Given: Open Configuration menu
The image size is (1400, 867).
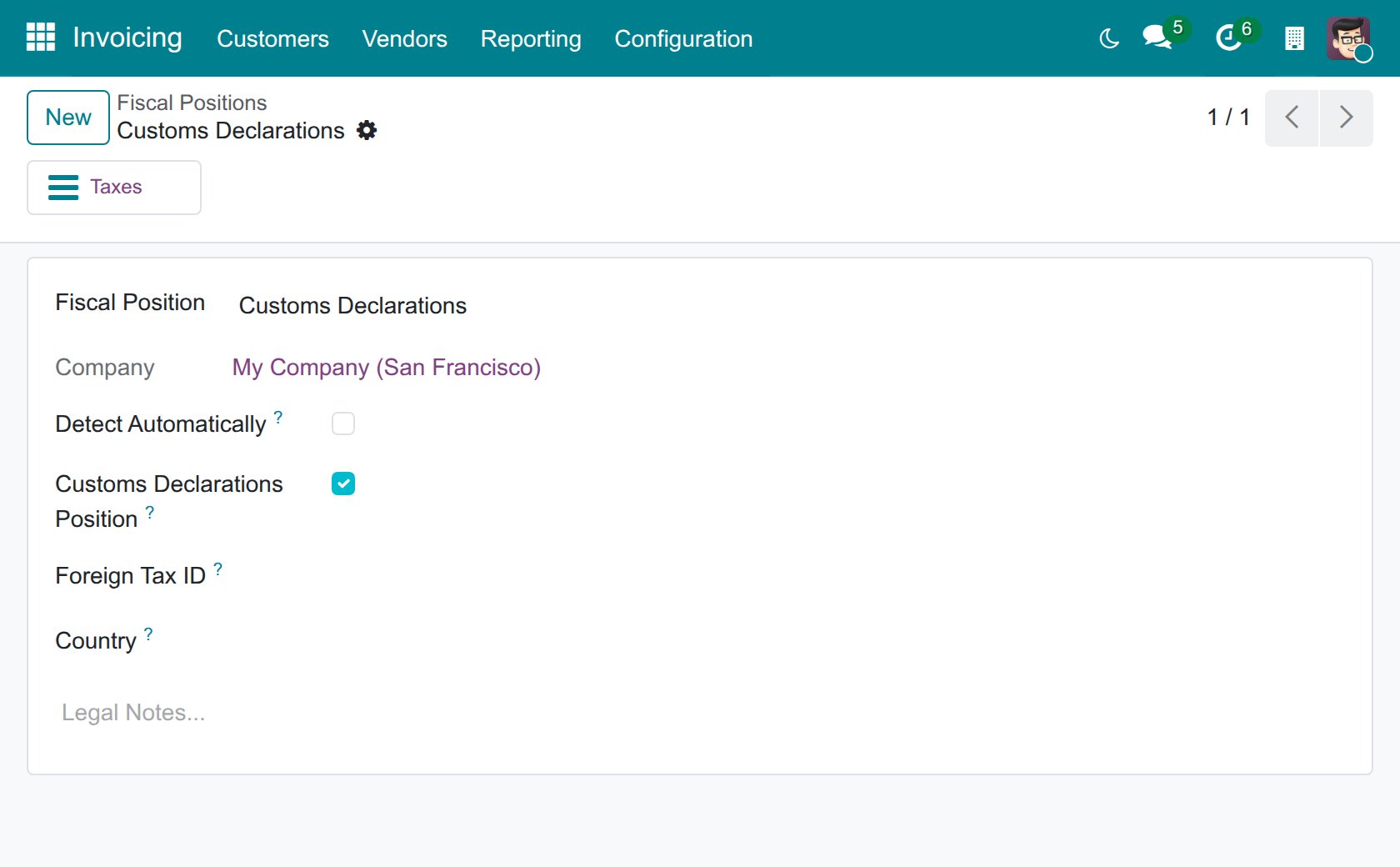Looking at the screenshot, I should (683, 38).
